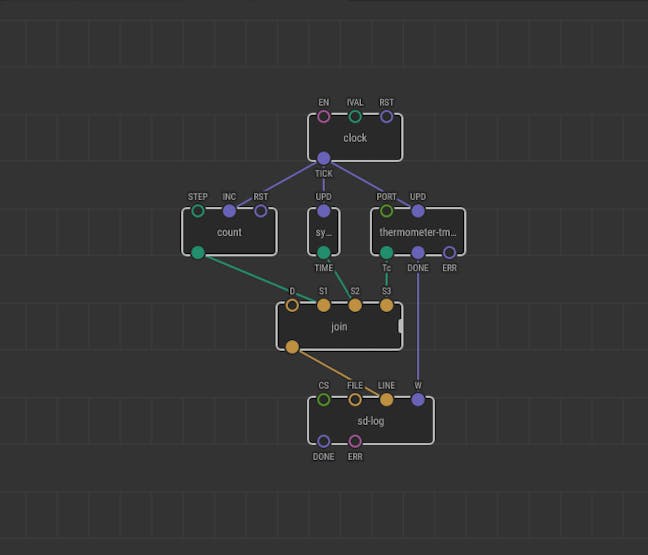Click the DONE output pin of thermometer
Screen dimensions: 648x555
click(418, 252)
